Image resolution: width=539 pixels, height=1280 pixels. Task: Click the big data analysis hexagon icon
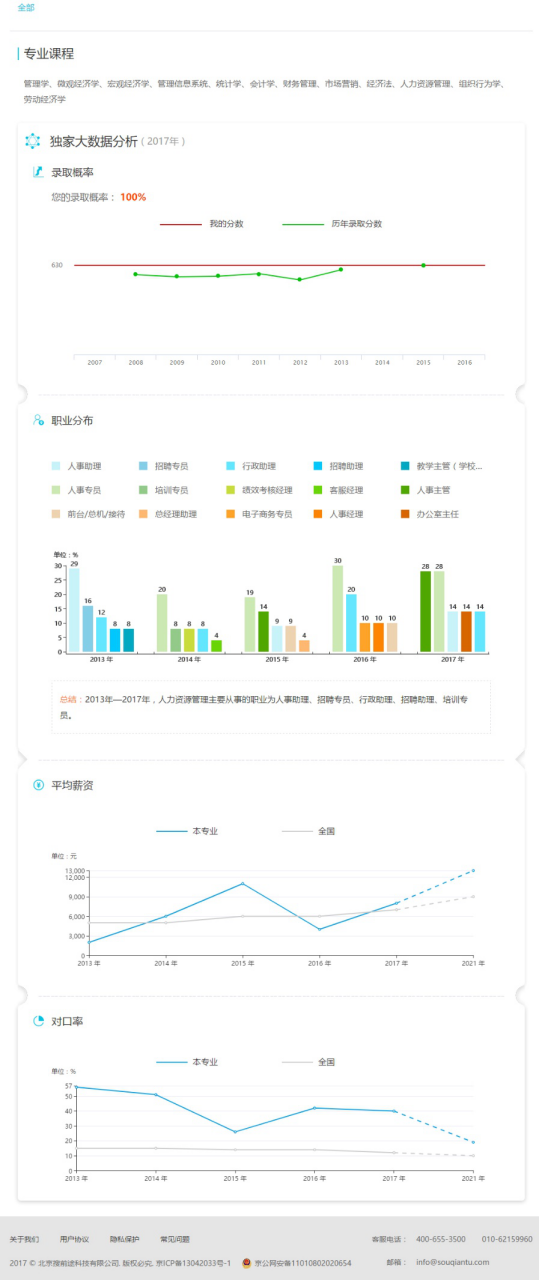[32, 141]
